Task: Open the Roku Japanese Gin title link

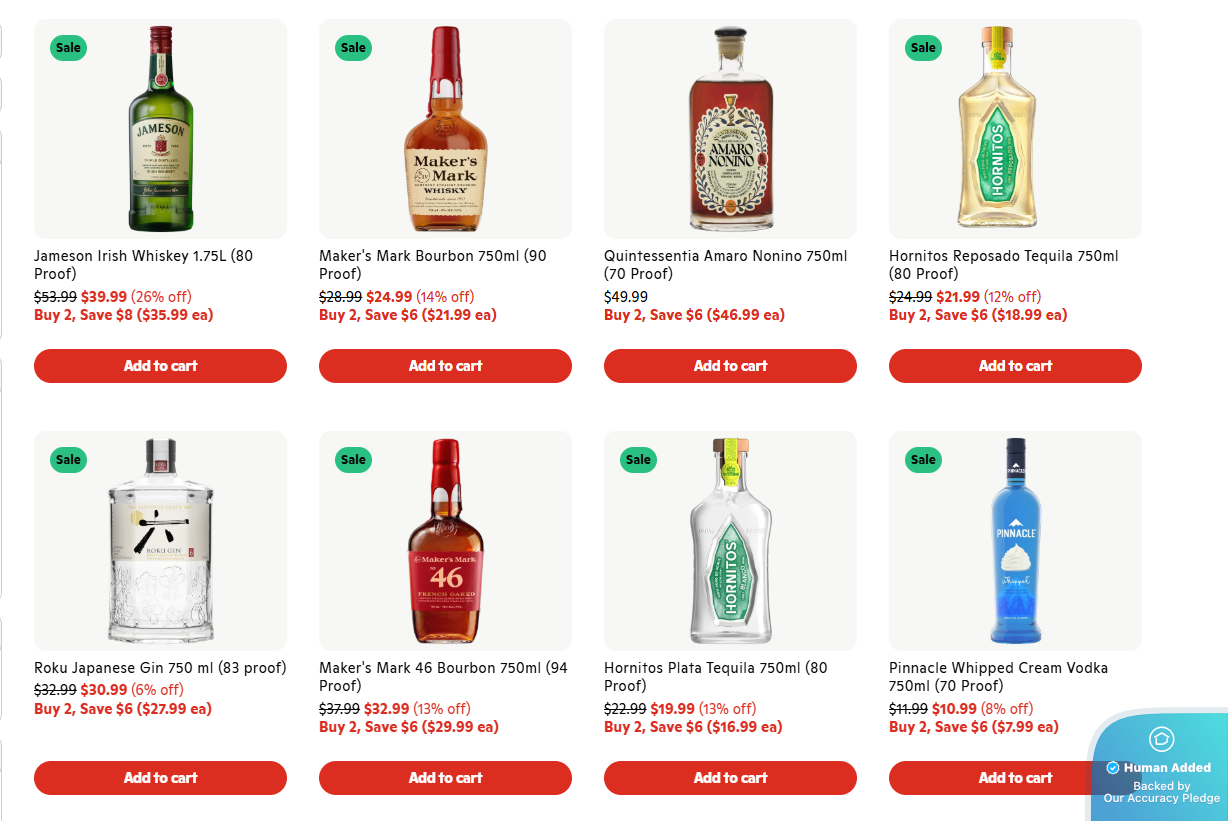Action: [160, 668]
